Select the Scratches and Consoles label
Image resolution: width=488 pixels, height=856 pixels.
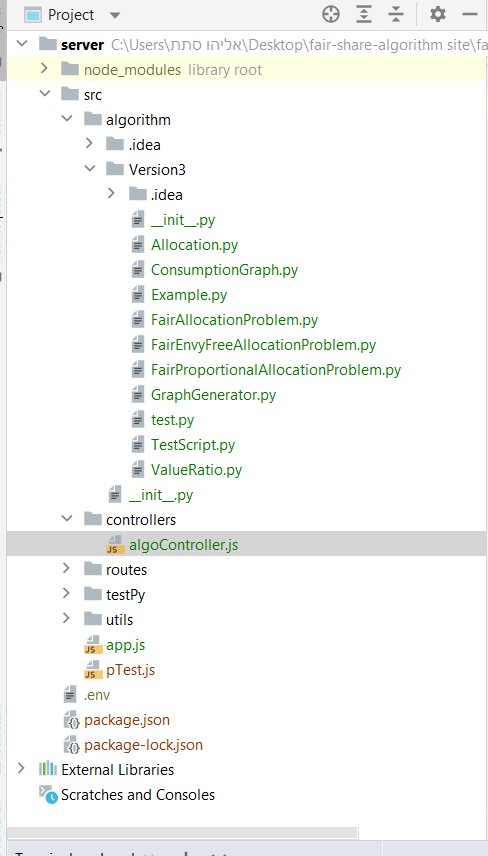pyautogui.click(x=138, y=795)
